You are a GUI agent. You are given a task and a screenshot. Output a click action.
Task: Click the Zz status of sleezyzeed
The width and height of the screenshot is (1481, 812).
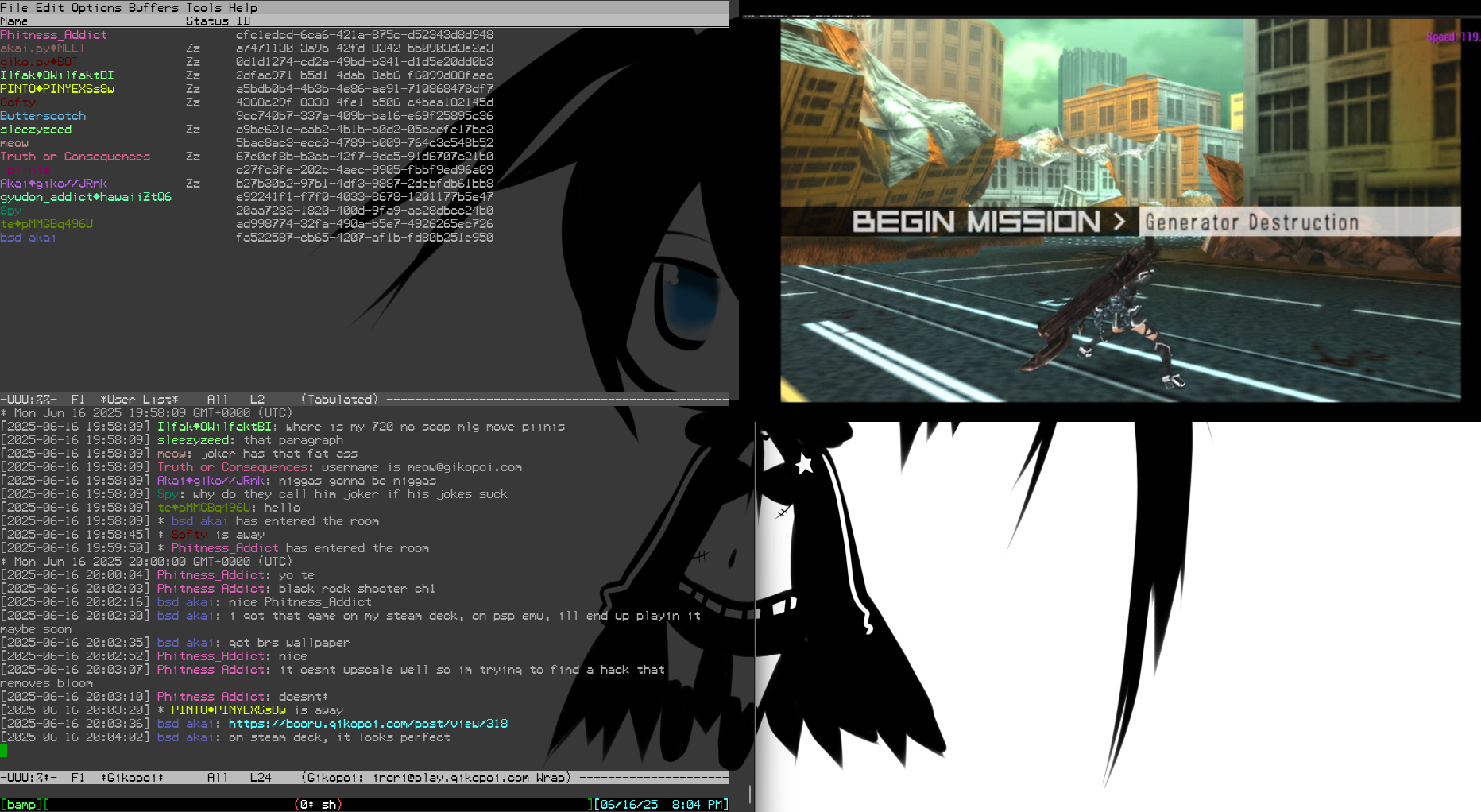click(x=193, y=130)
